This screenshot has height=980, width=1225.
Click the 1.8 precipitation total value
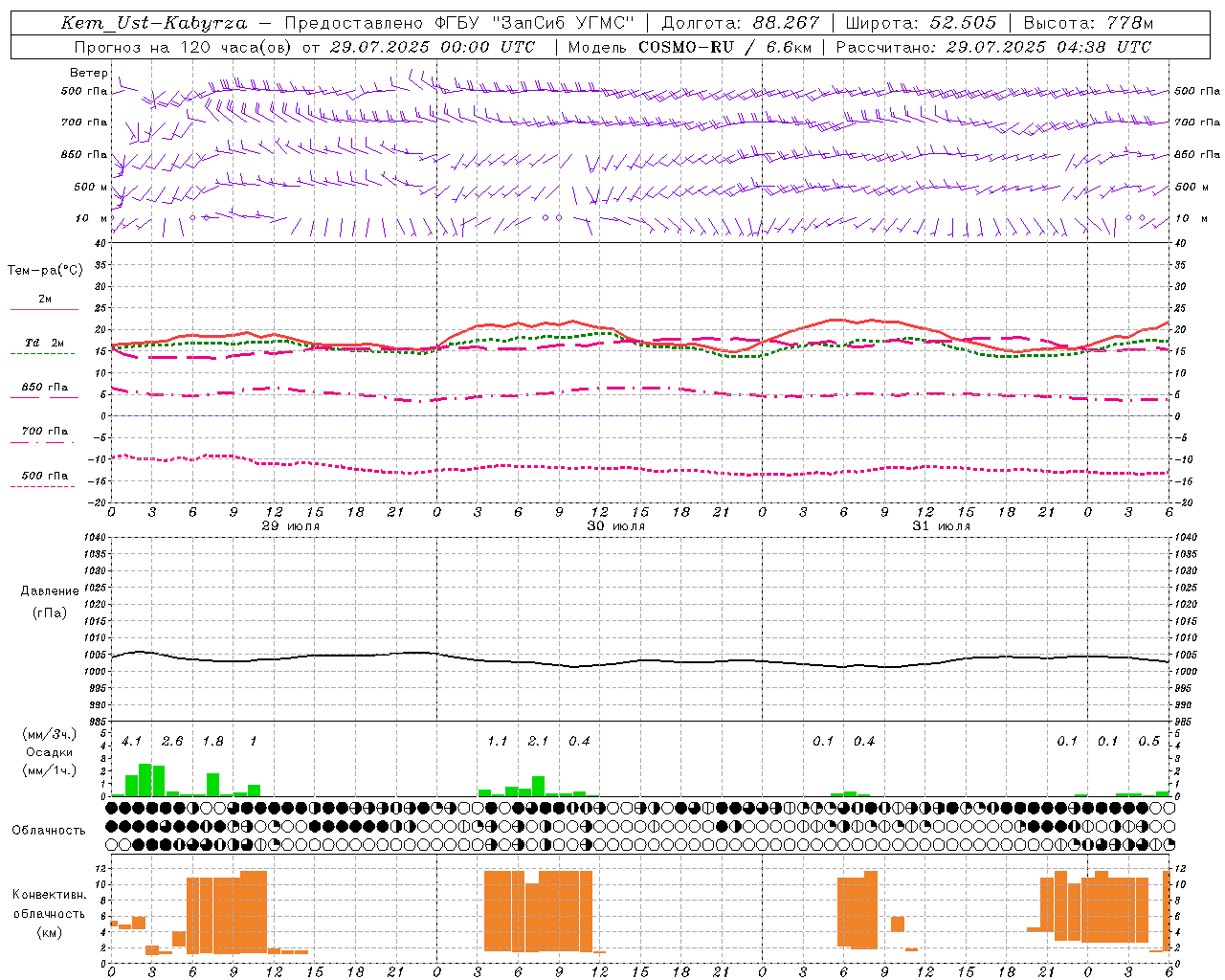[212, 741]
